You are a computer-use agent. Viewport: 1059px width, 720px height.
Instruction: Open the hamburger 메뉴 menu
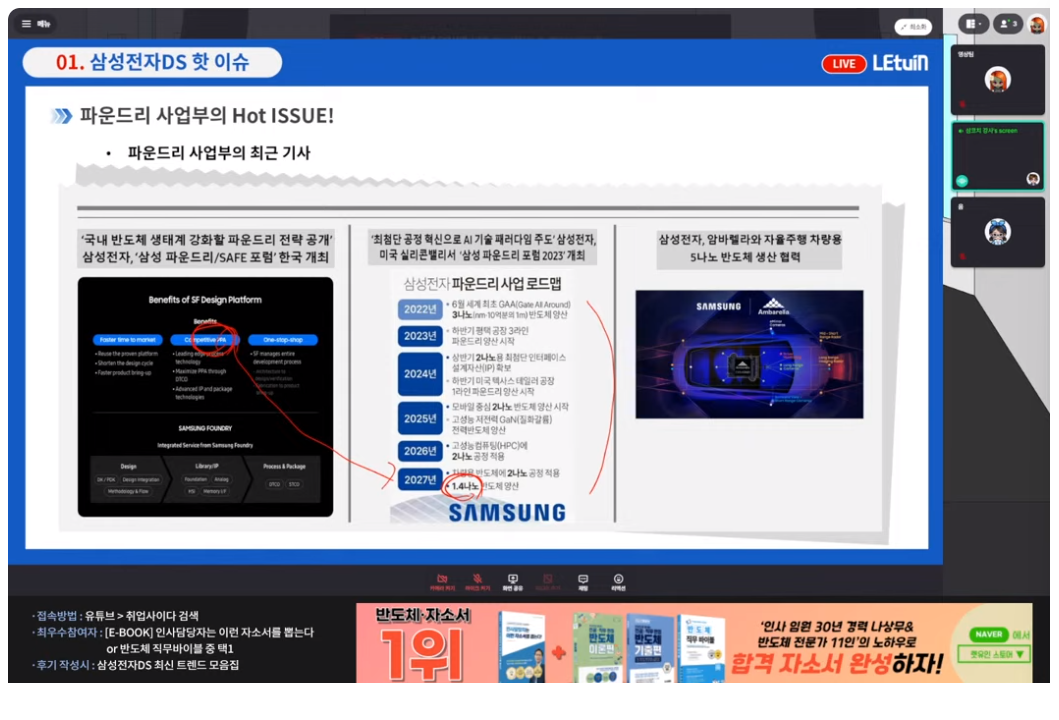(x=36, y=24)
